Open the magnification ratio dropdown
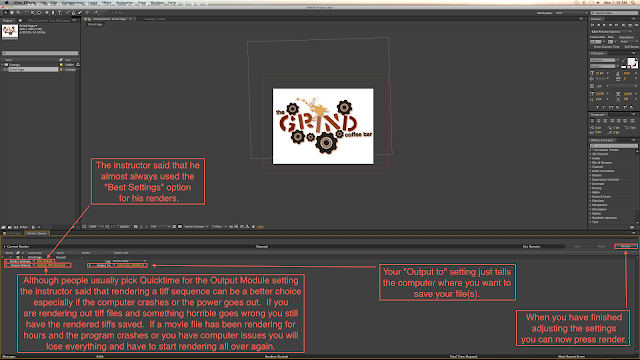 pyautogui.click(x=96, y=227)
